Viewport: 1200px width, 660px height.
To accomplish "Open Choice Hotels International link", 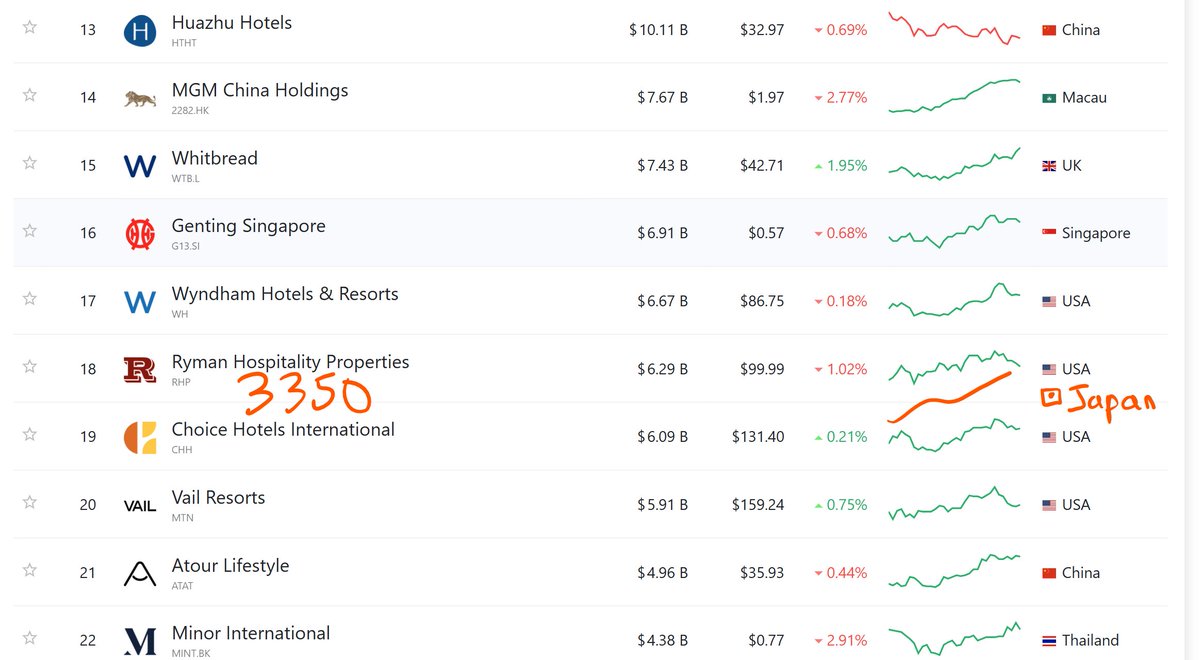I will [283, 430].
